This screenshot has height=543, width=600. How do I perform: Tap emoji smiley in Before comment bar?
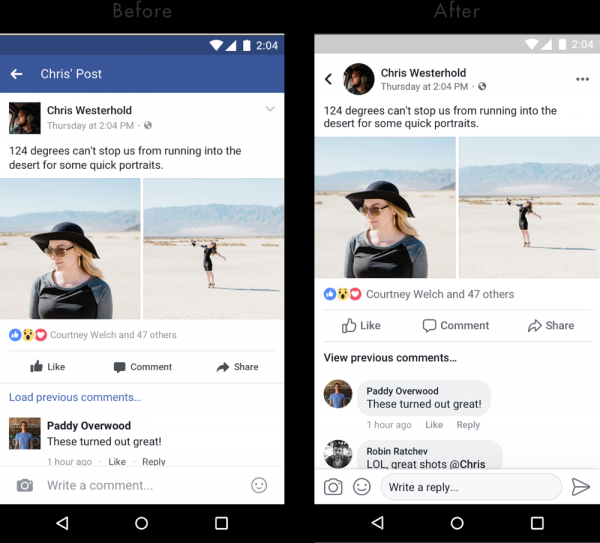click(x=259, y=485)
